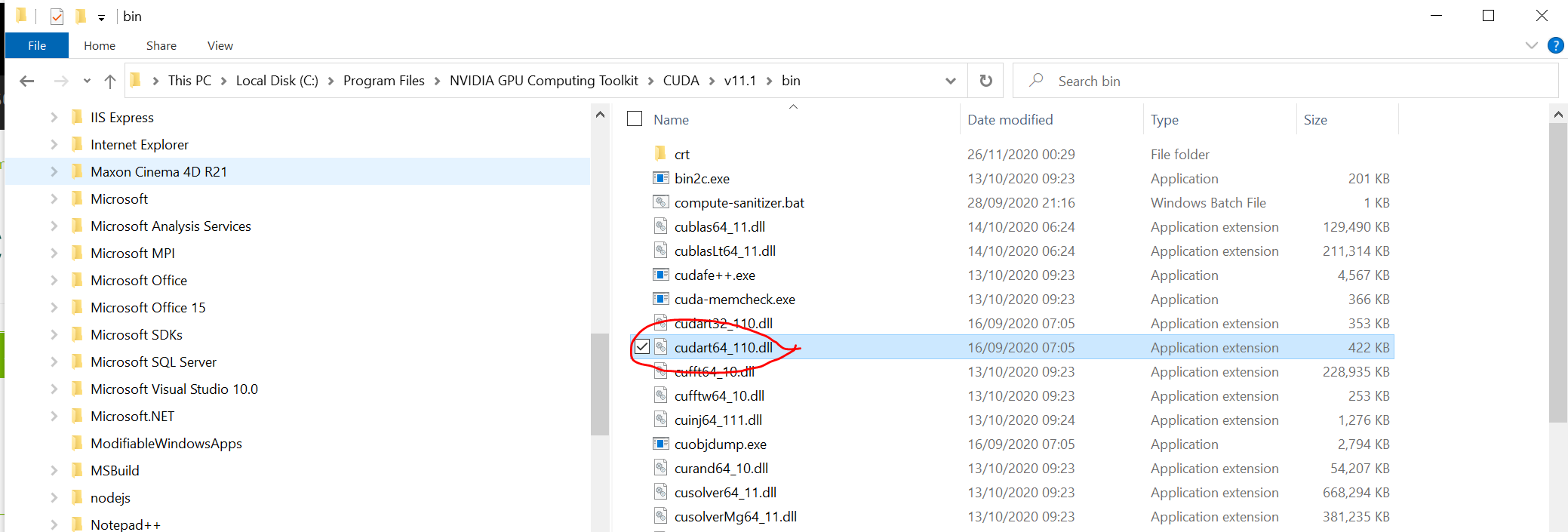Select the cuda-memcheck.exe application icon
The width and height of the screenshot is (1568, 532).
[x=660, y=299]
